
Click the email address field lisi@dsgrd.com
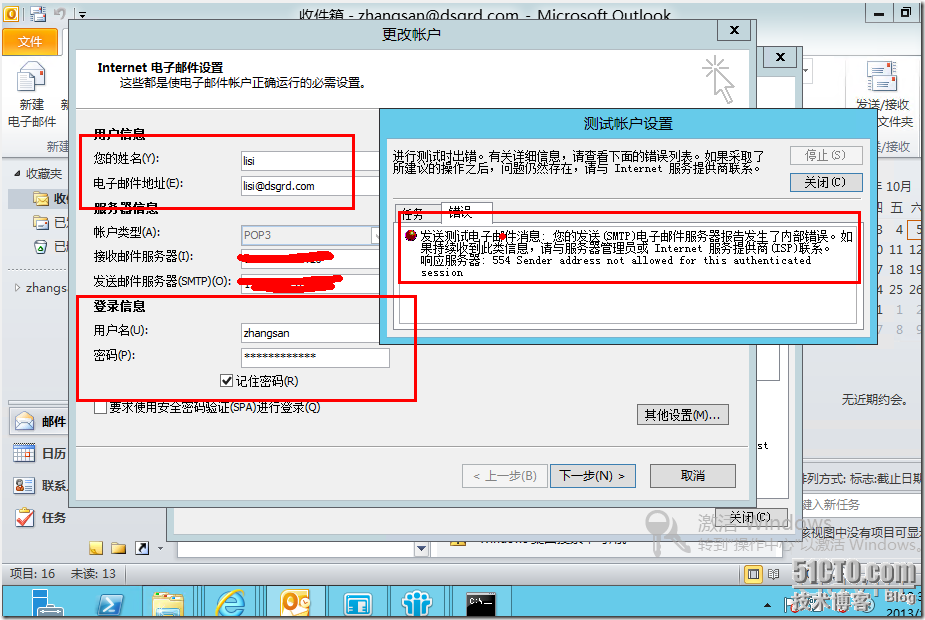310,186
